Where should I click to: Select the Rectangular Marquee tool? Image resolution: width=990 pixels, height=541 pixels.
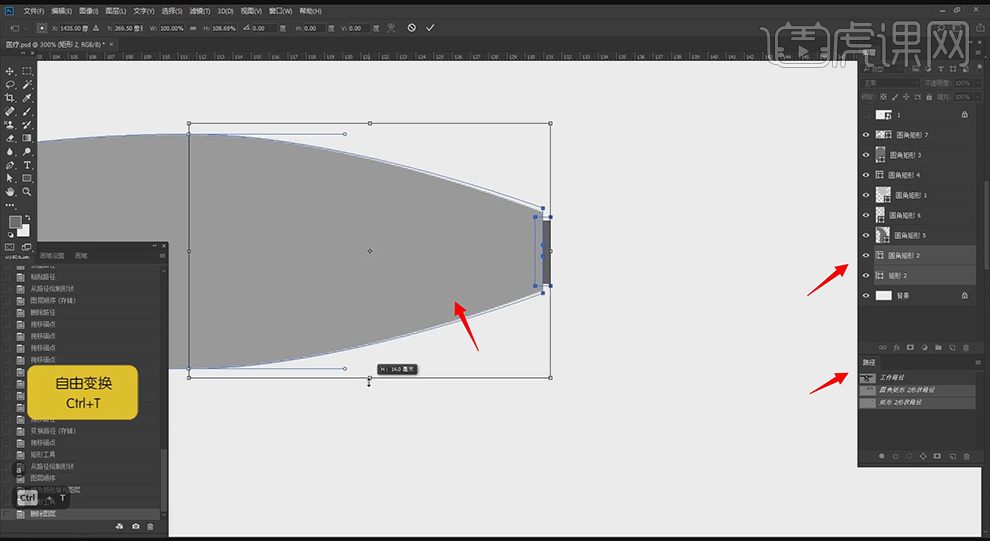pos(27,71)
